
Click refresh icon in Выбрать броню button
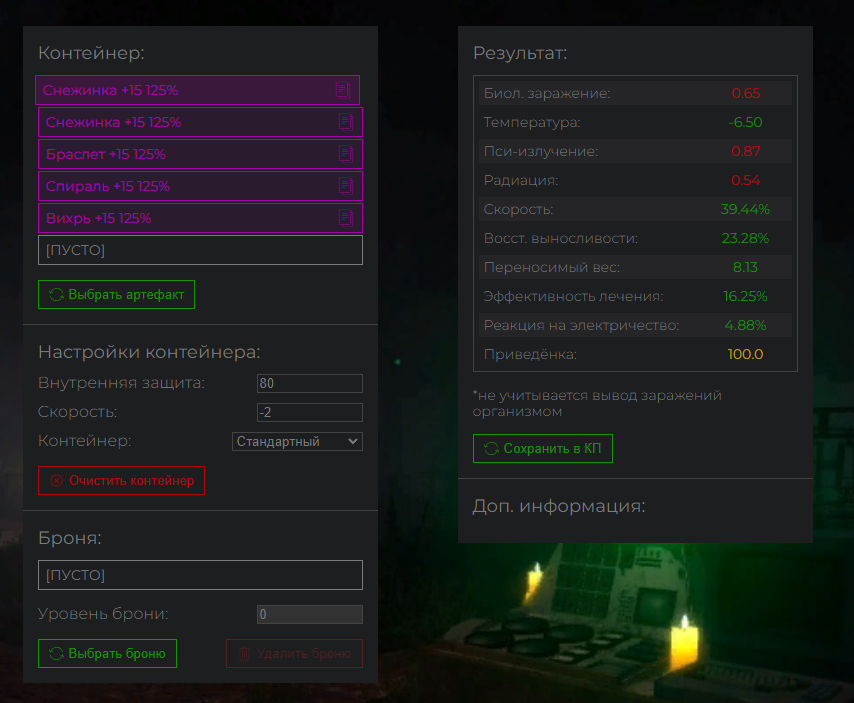[56, 653]
